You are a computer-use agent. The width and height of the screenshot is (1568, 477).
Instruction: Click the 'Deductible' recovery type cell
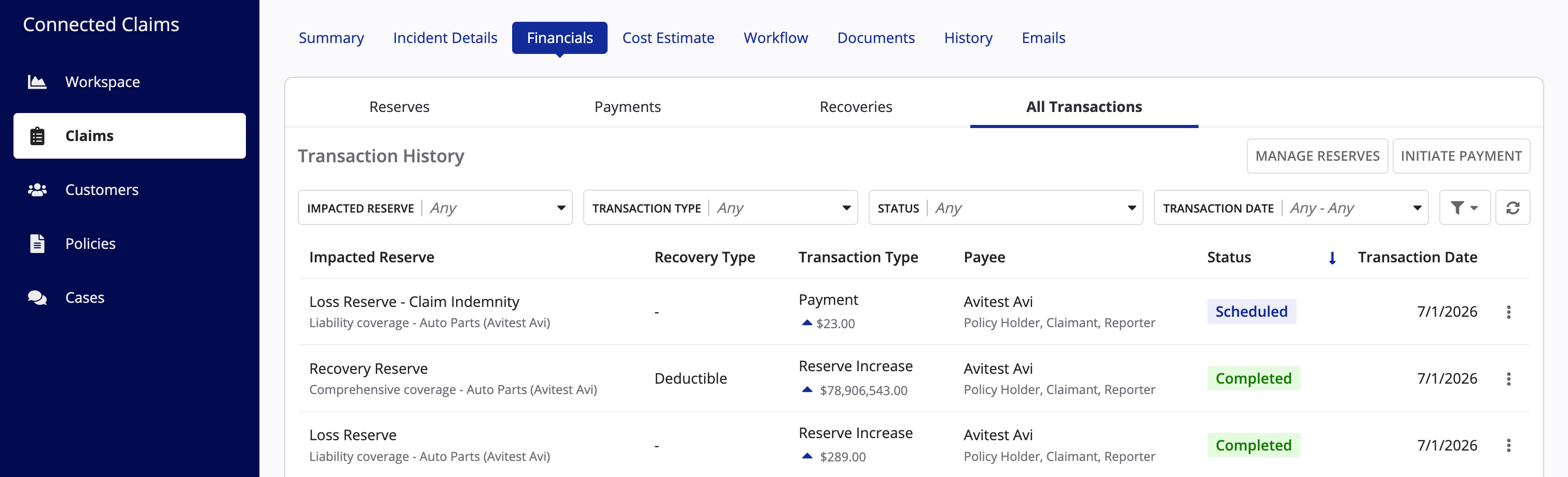[690, 378]
